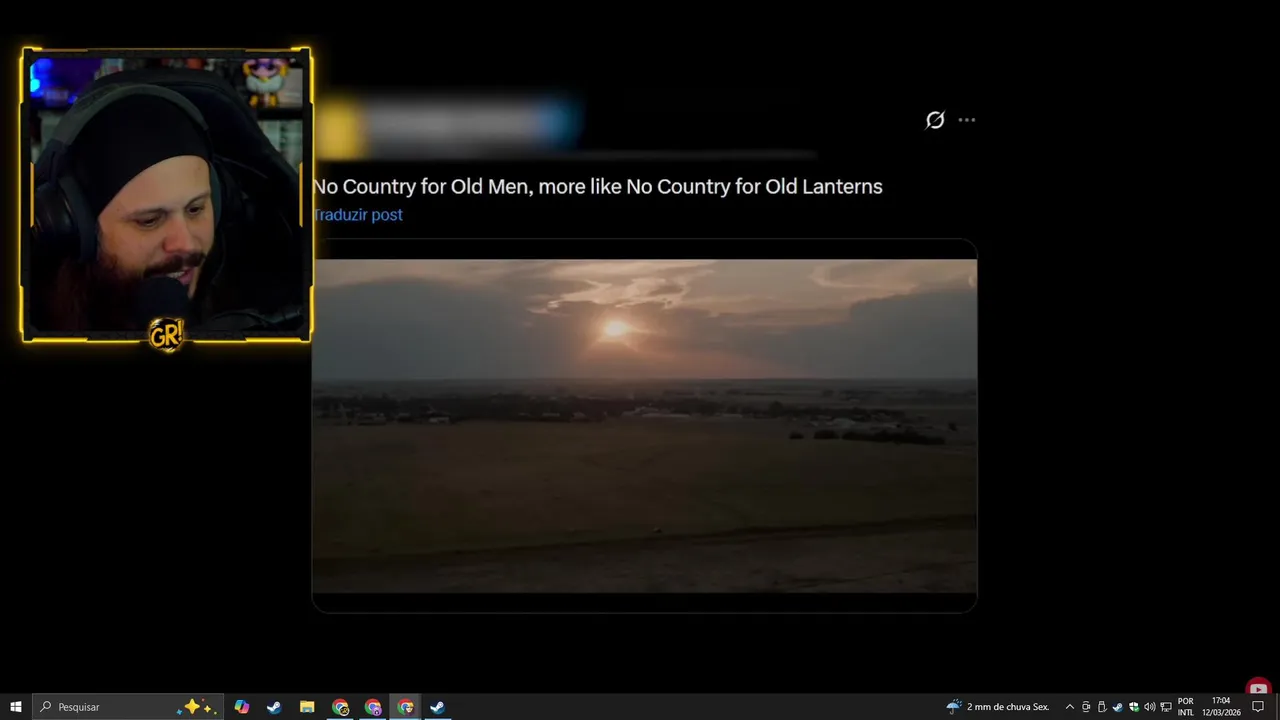
Task: Click the Pesquisar taskbar search box
Action: (127, 707)
